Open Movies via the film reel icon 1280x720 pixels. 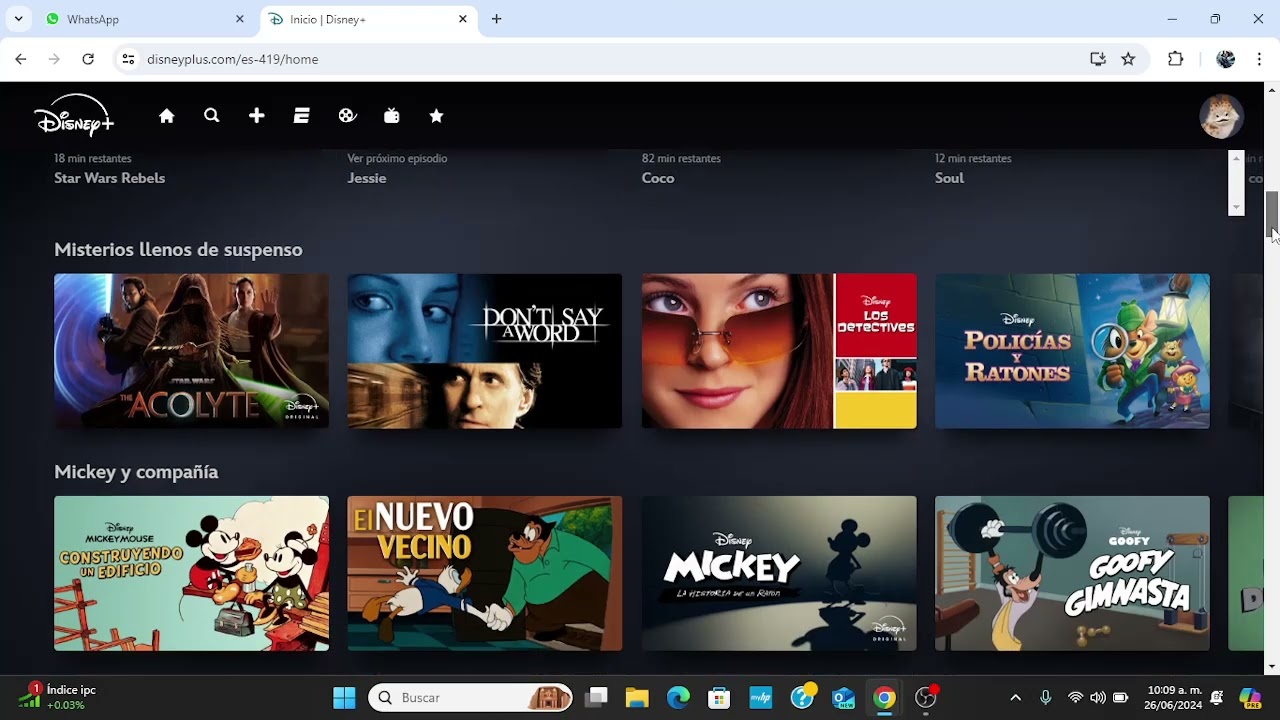347,116
